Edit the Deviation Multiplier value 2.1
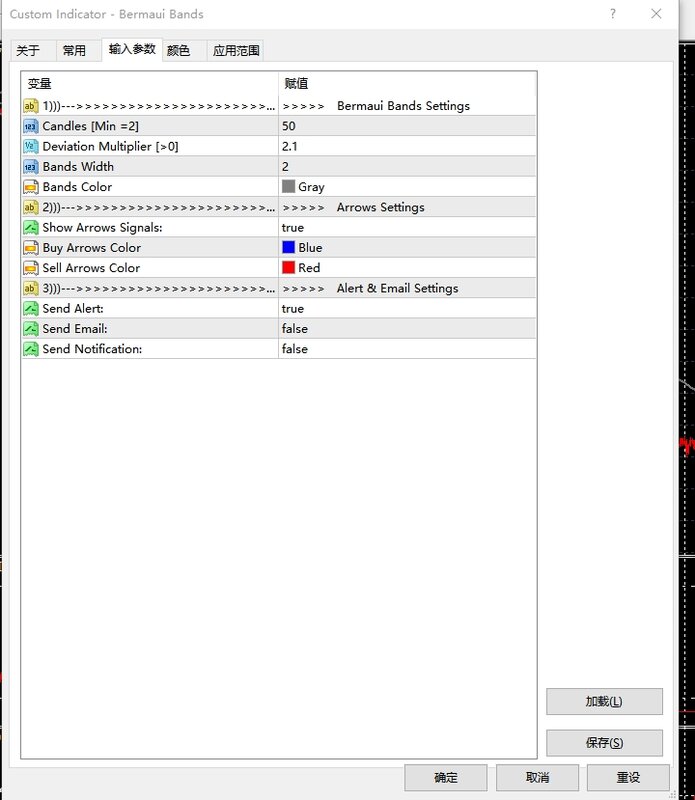 tap(289, 146)
